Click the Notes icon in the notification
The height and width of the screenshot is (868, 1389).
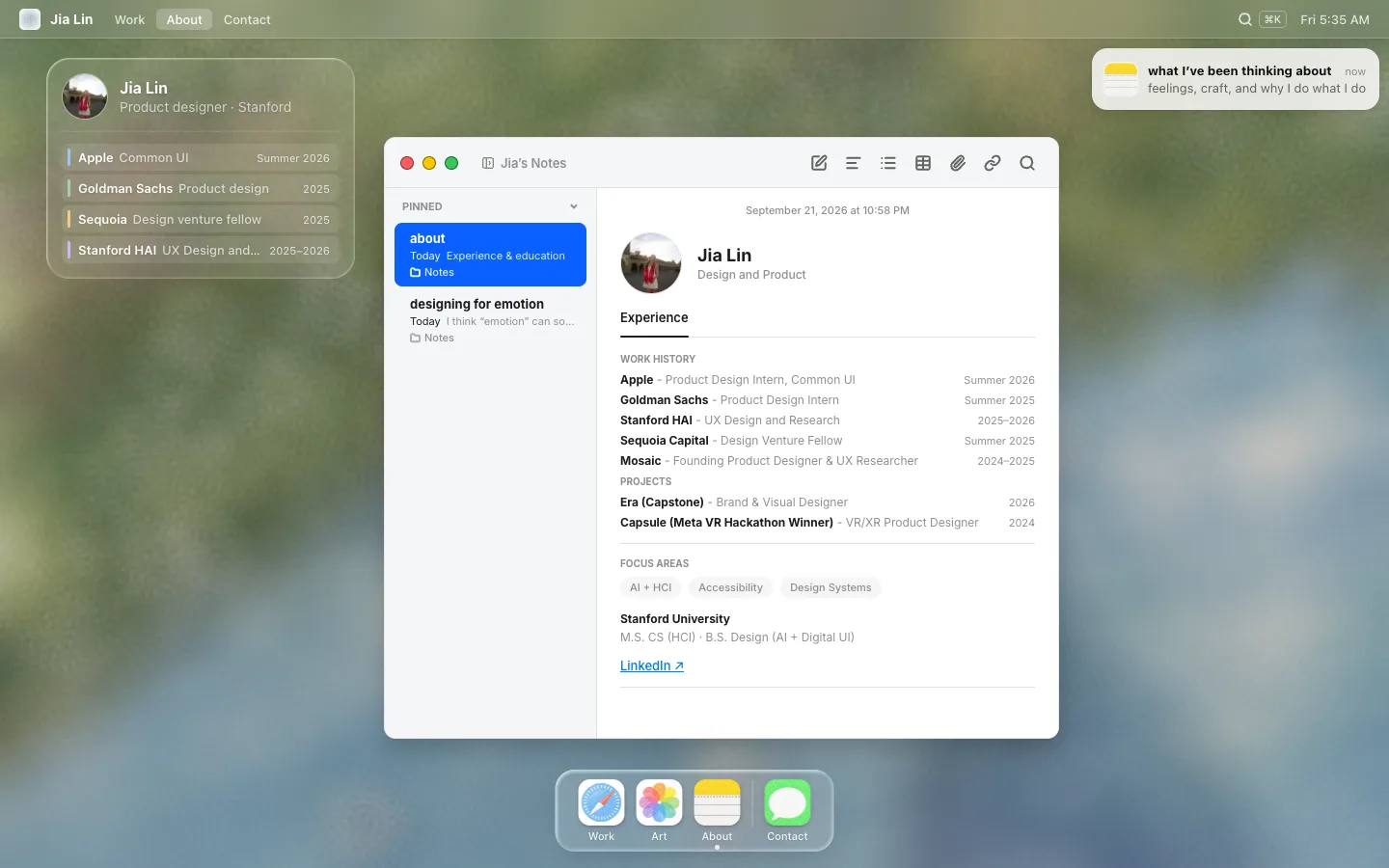click(x=1121, y=79)
